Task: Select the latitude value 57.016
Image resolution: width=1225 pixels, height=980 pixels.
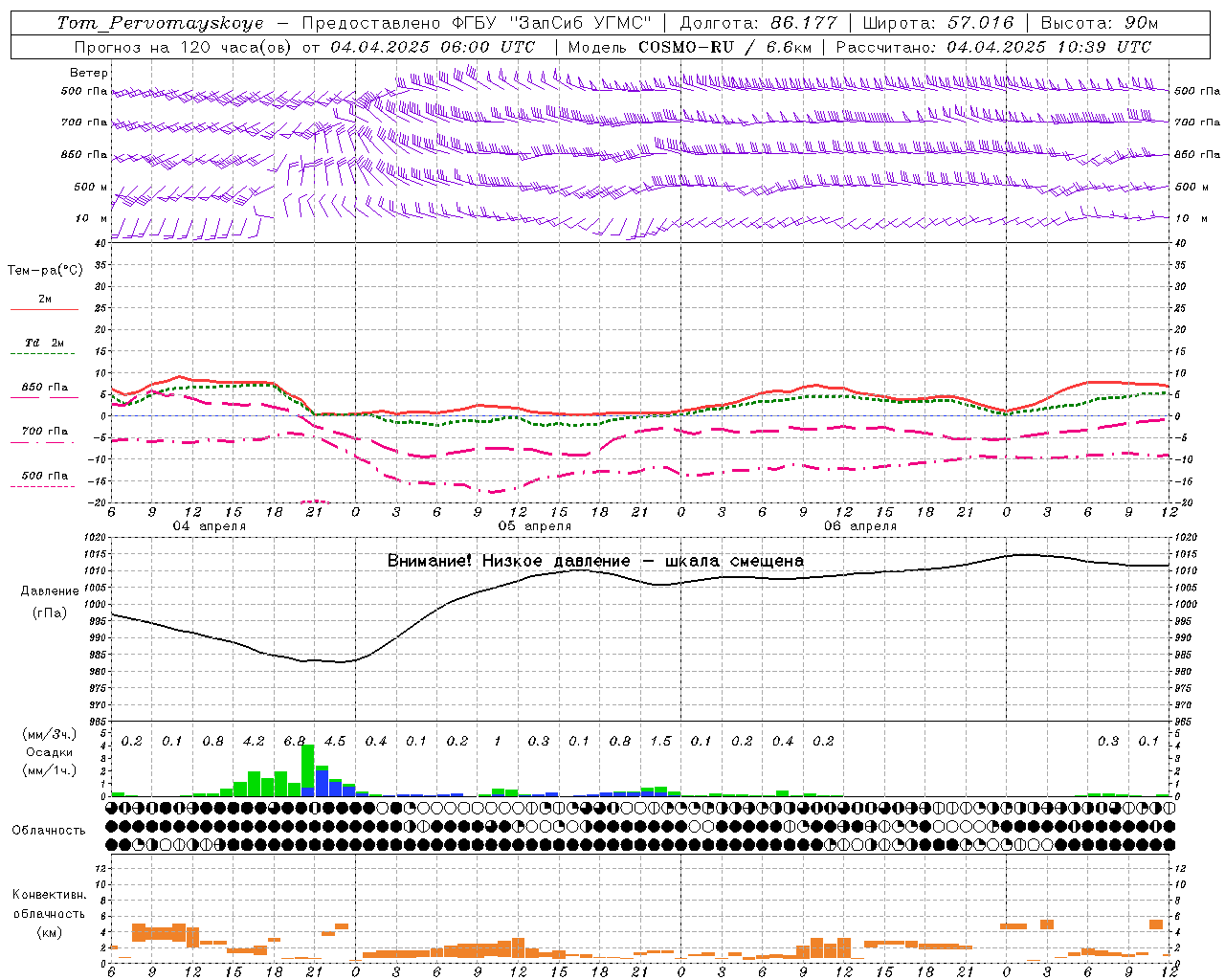Action: (980, 23)
